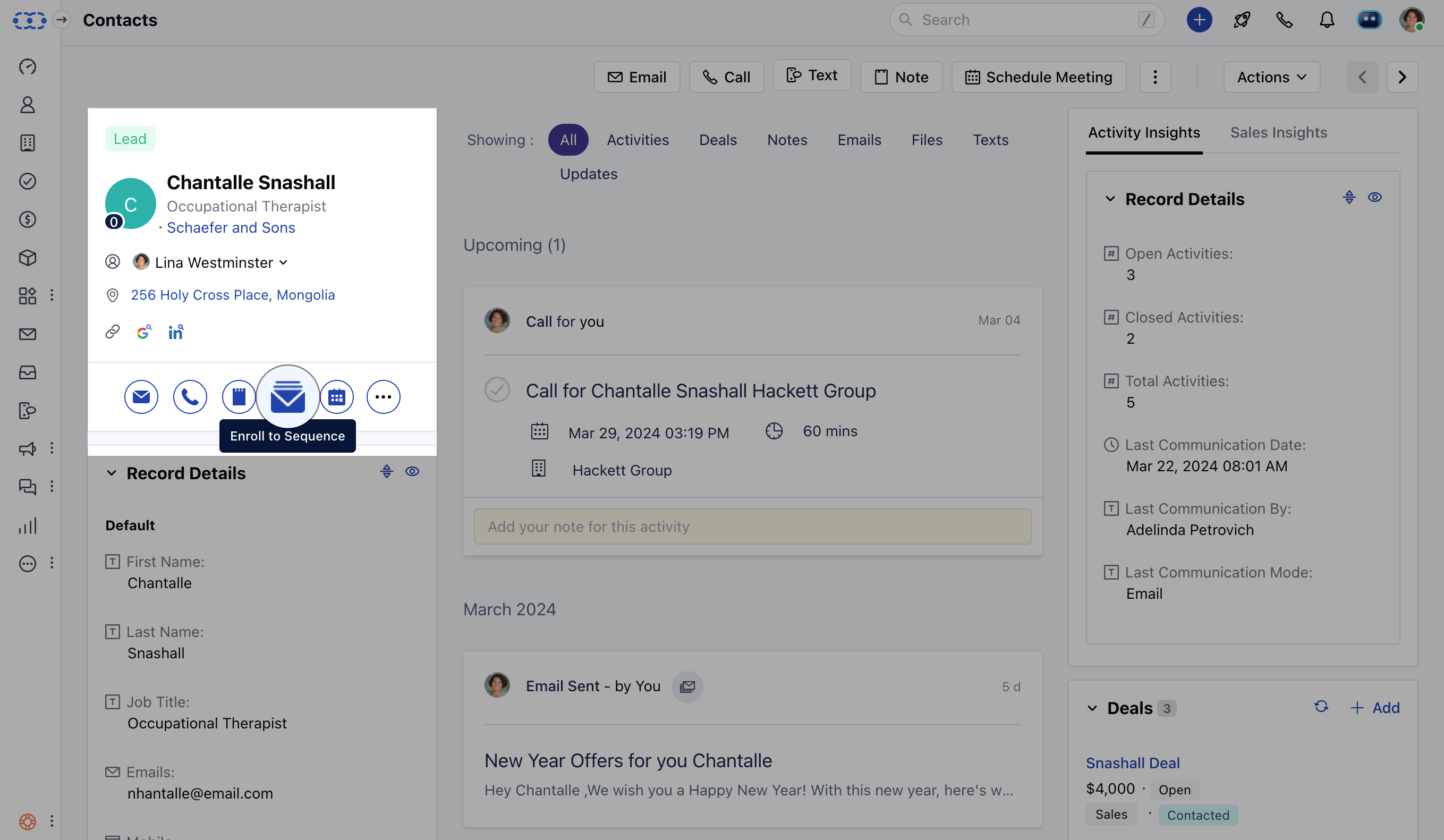Image resolution: width=1444 pixels, height=840 pixels.
Task: Open user profile avatar in top bar
Action: (x=1412, y=20)
